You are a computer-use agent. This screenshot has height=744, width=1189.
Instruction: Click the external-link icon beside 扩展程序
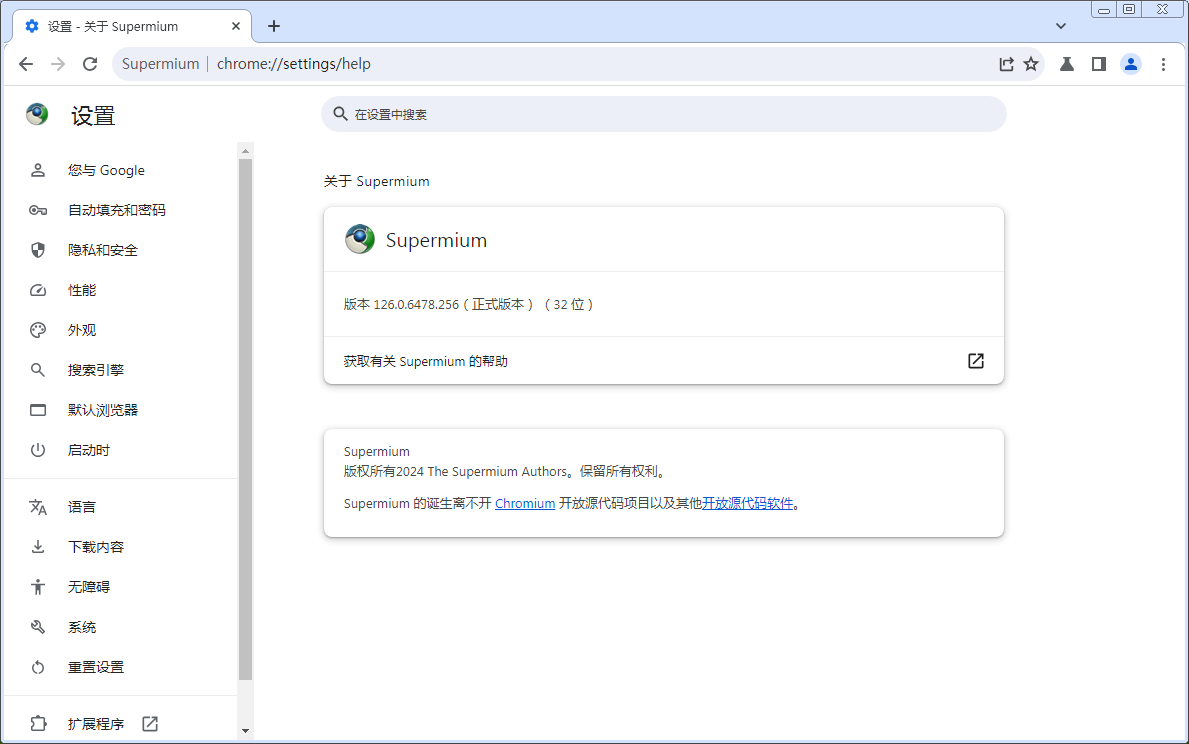150,724
